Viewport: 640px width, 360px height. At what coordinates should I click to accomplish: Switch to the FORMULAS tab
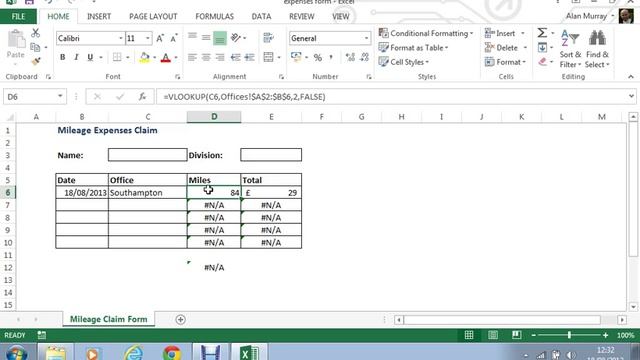(x=214, y=16)
